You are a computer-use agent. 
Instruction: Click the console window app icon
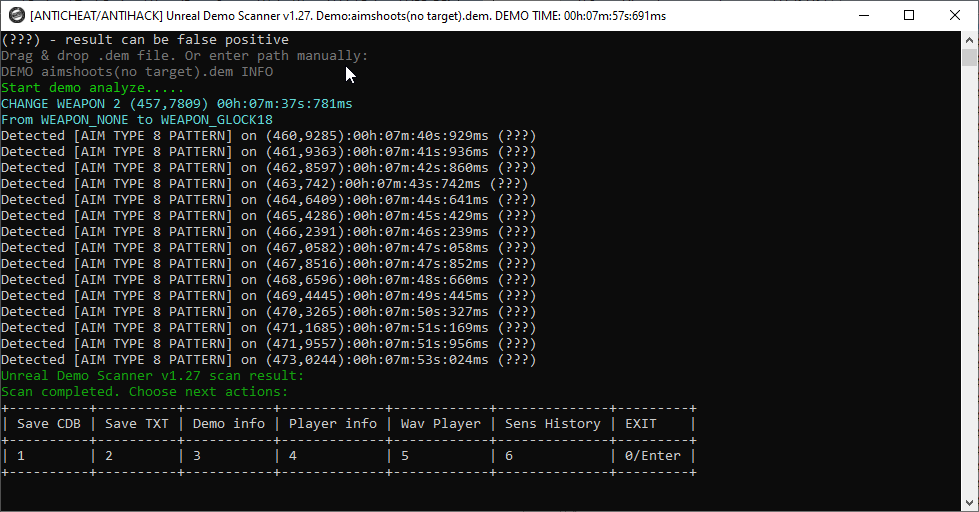coord(17,15)
